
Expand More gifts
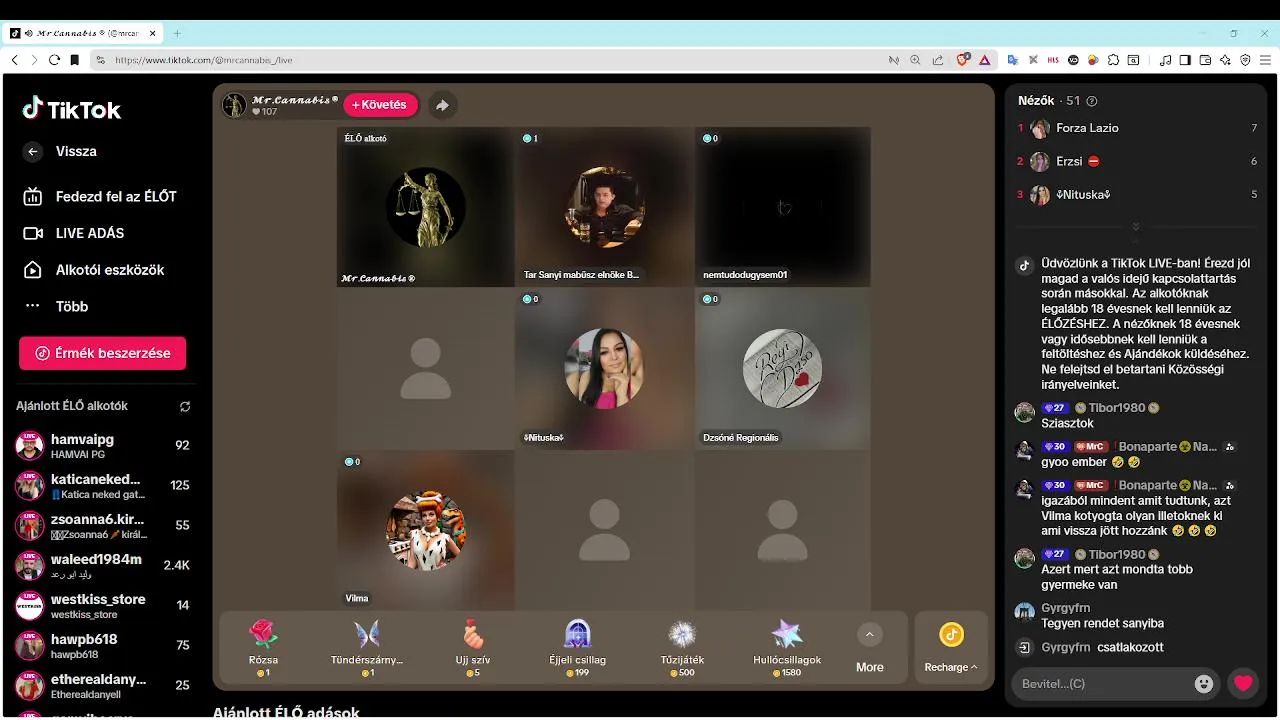click(870, 648)
